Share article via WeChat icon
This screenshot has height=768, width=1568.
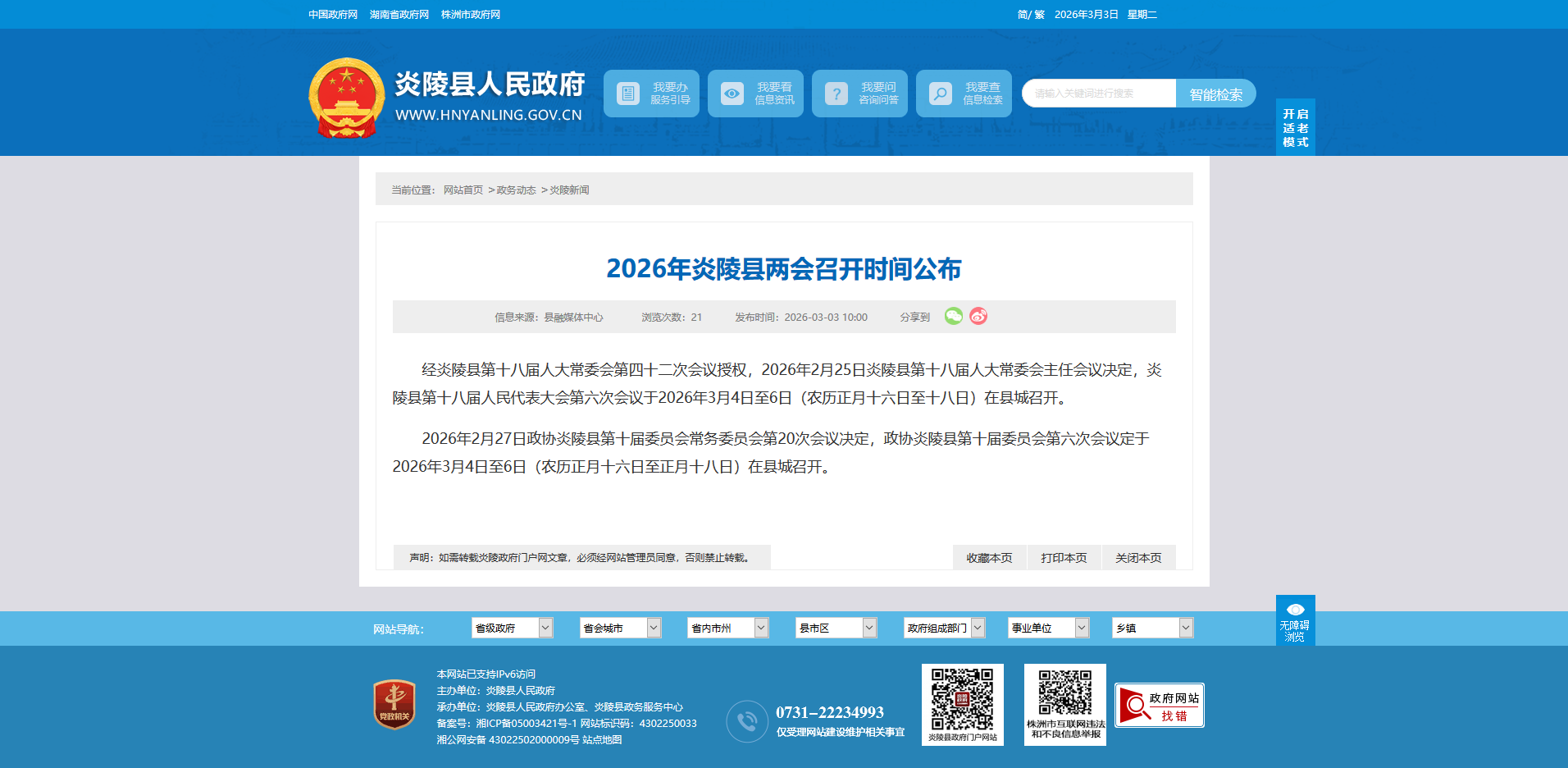pos(953,316)
